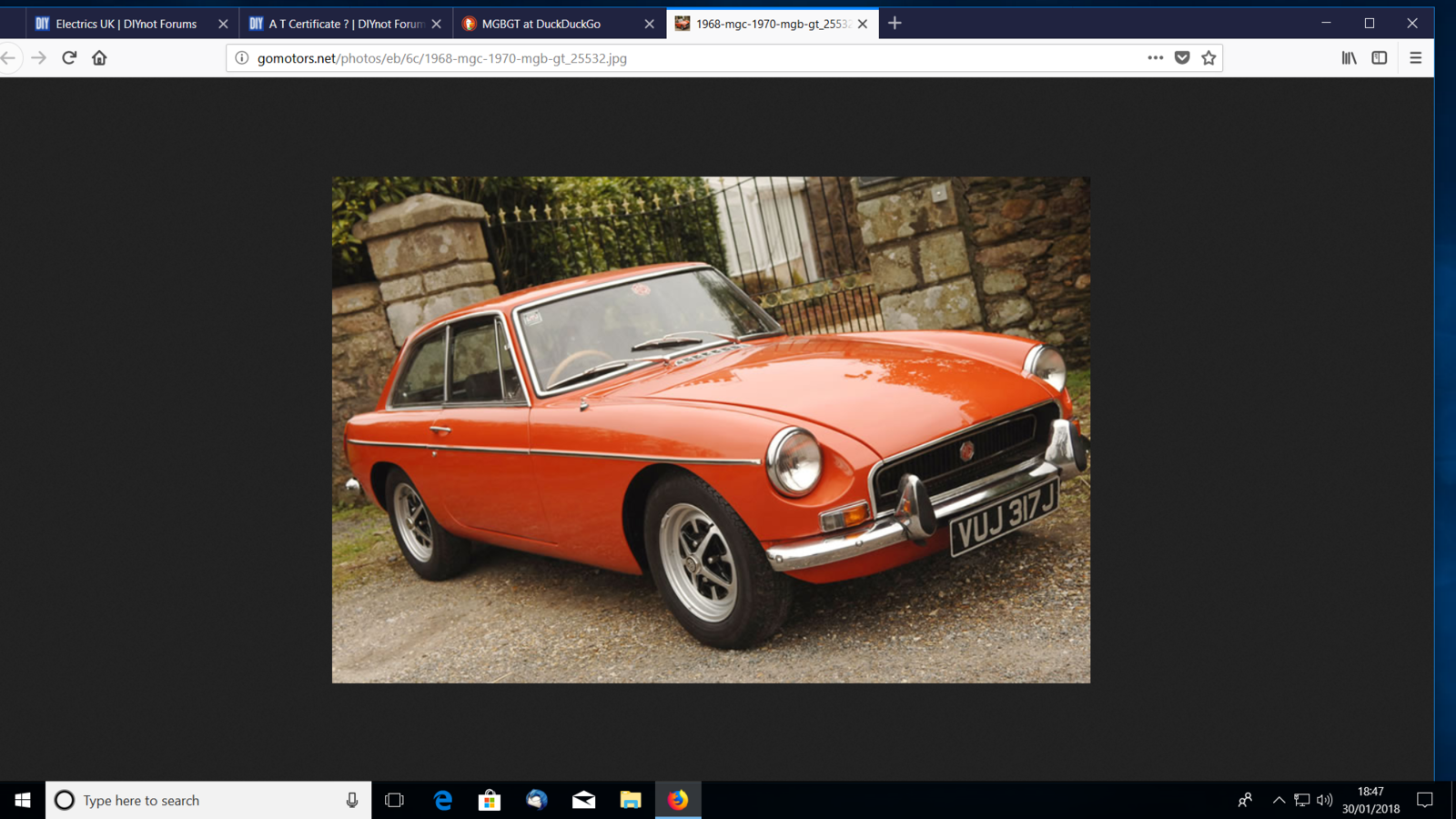Toggle the sidebar view

pos(1380,58)
